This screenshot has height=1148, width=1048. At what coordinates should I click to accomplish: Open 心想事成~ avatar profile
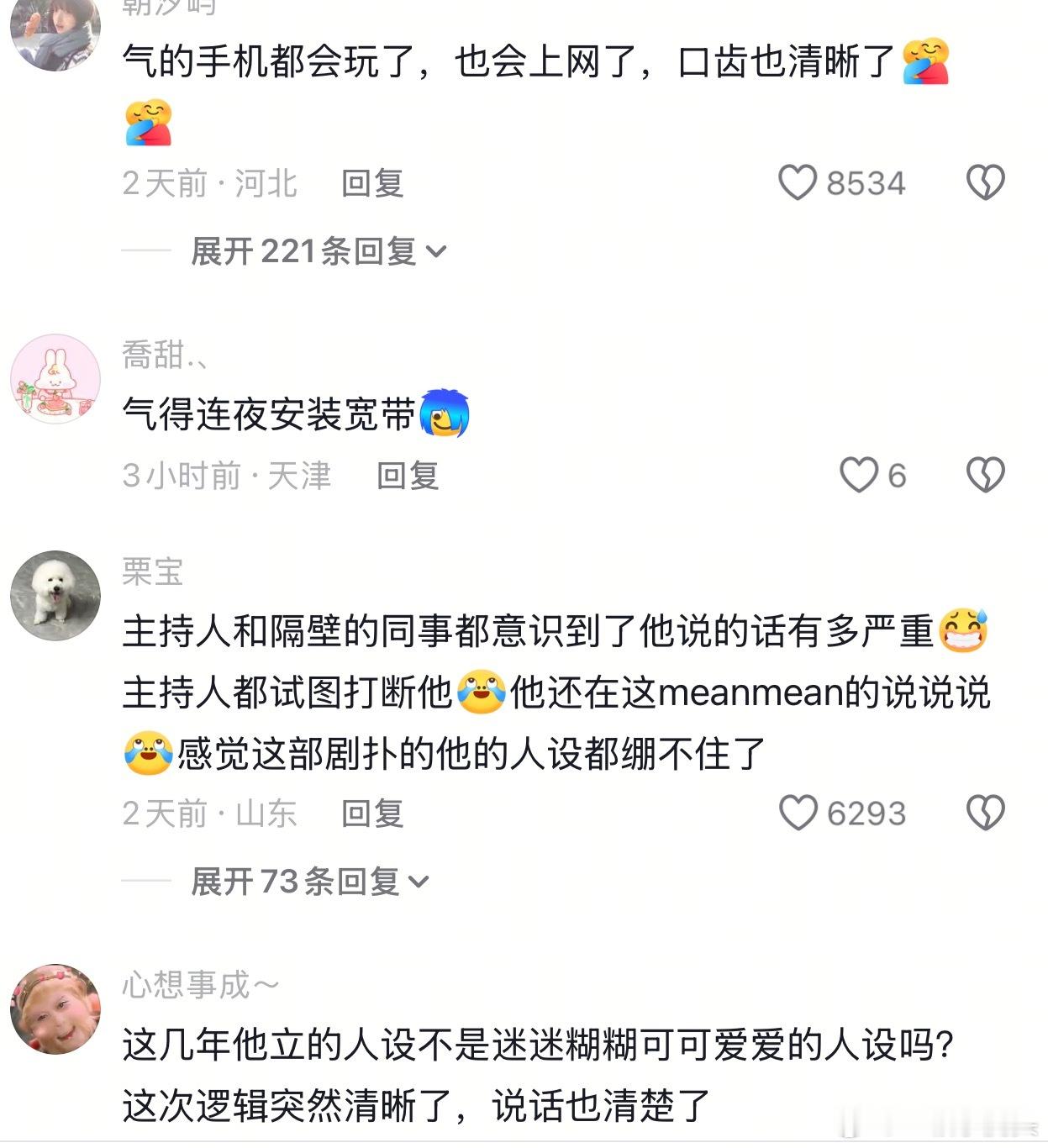pyautogui.click(x=55, y=1008)
